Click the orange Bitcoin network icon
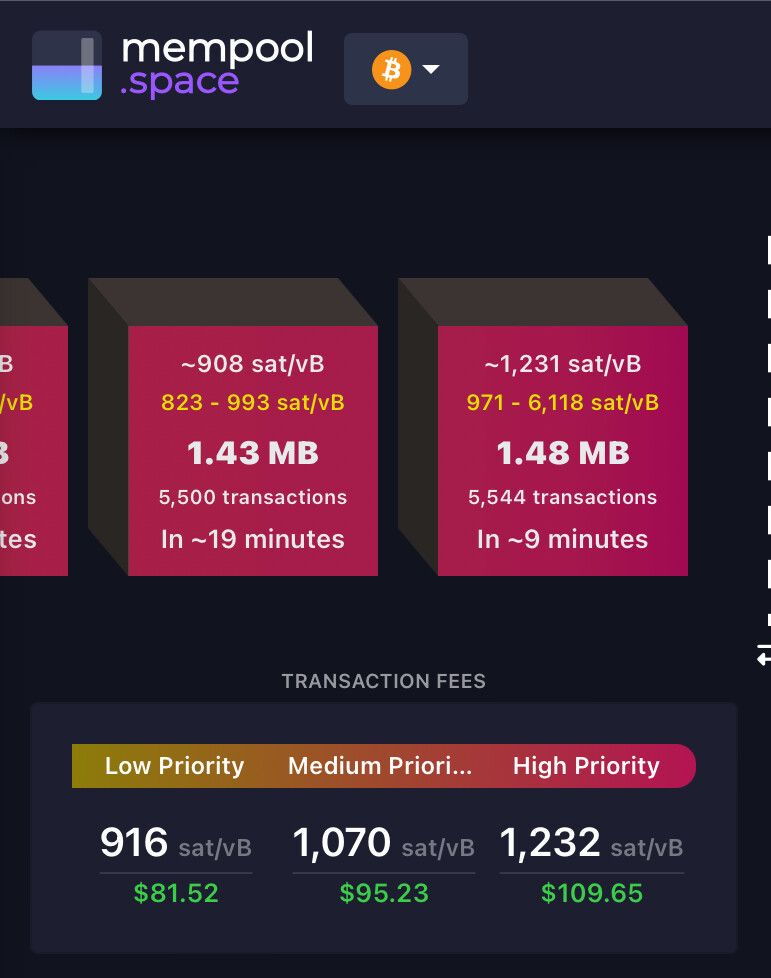 coord(391,70)
